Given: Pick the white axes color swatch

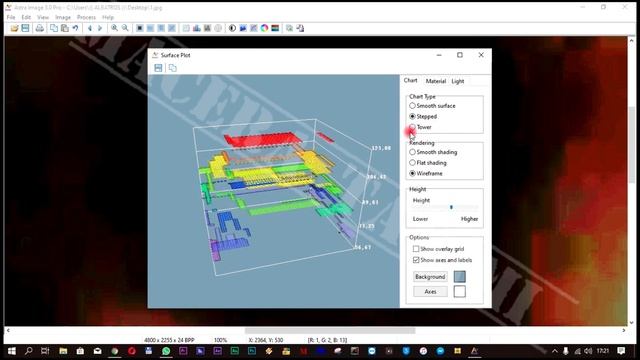Looking at the screenshot, I should click(x=460, y=291).
